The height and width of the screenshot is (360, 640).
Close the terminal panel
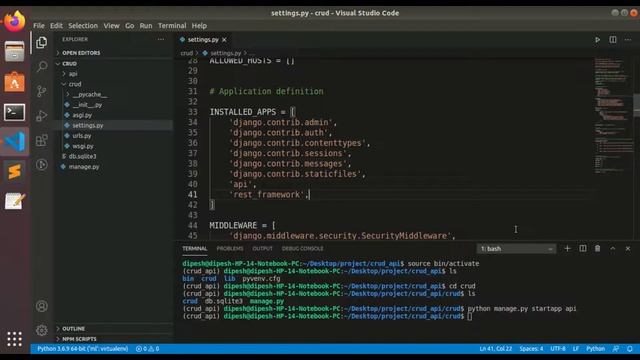pyautogui.click(x=628, y=248)
